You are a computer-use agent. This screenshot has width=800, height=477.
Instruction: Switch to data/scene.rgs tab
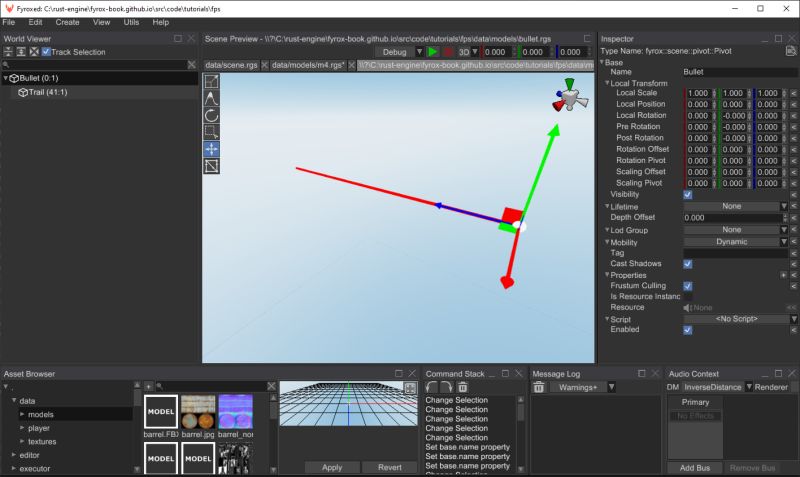tap(231, 65)
